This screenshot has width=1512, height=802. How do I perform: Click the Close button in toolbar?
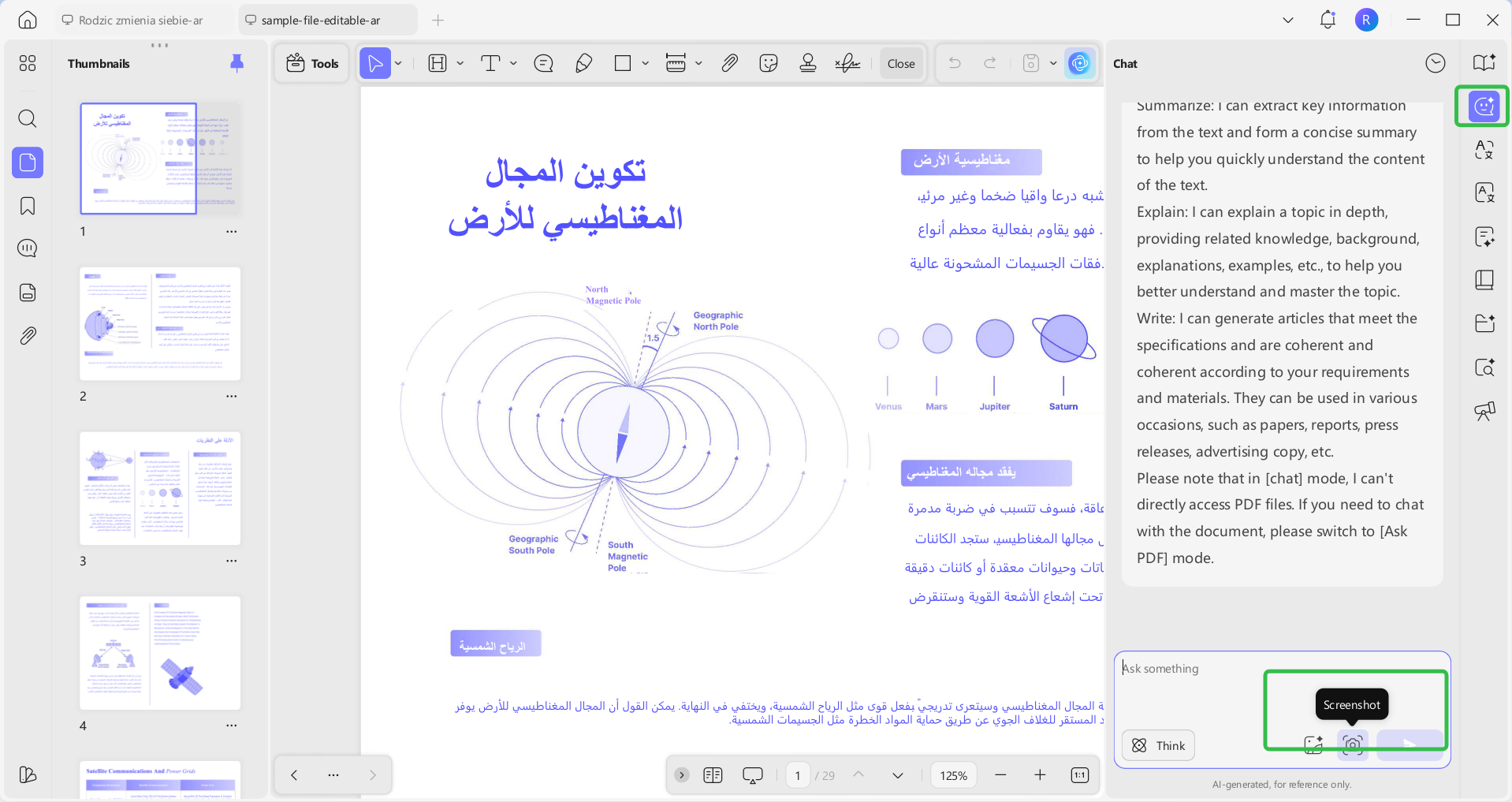point(901,63)
